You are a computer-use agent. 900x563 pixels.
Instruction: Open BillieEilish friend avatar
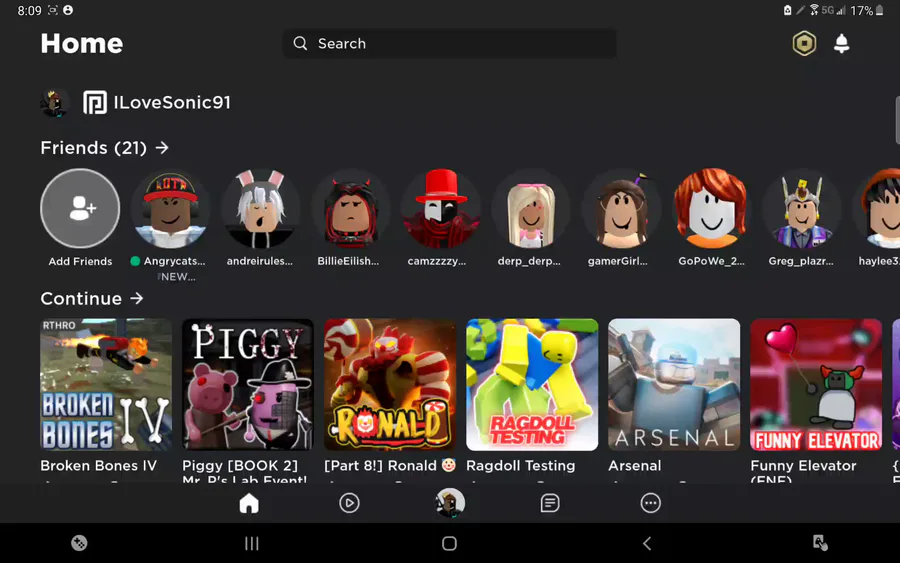pyautogui.click(x=351, y=208)
